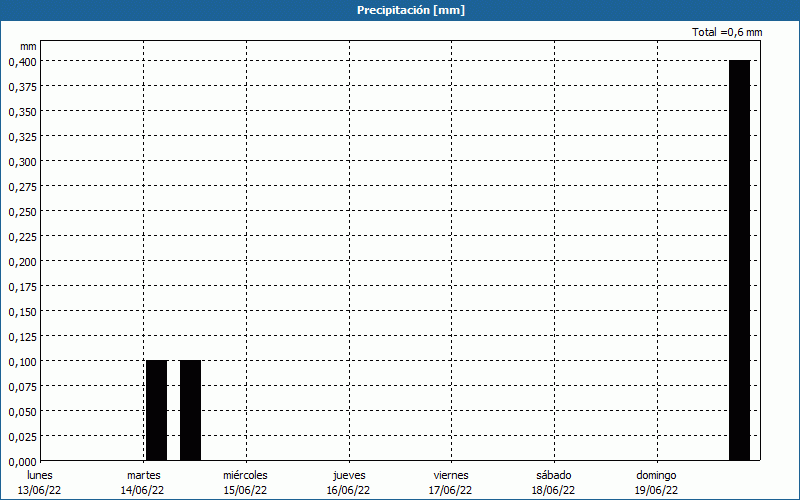Click the 0,125 y-axis value

click(23, 337)
